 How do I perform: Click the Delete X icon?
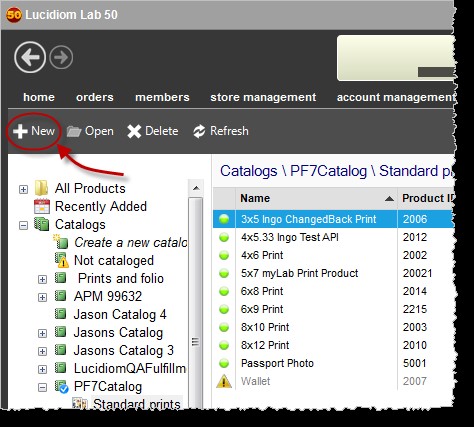click(134, 131)
